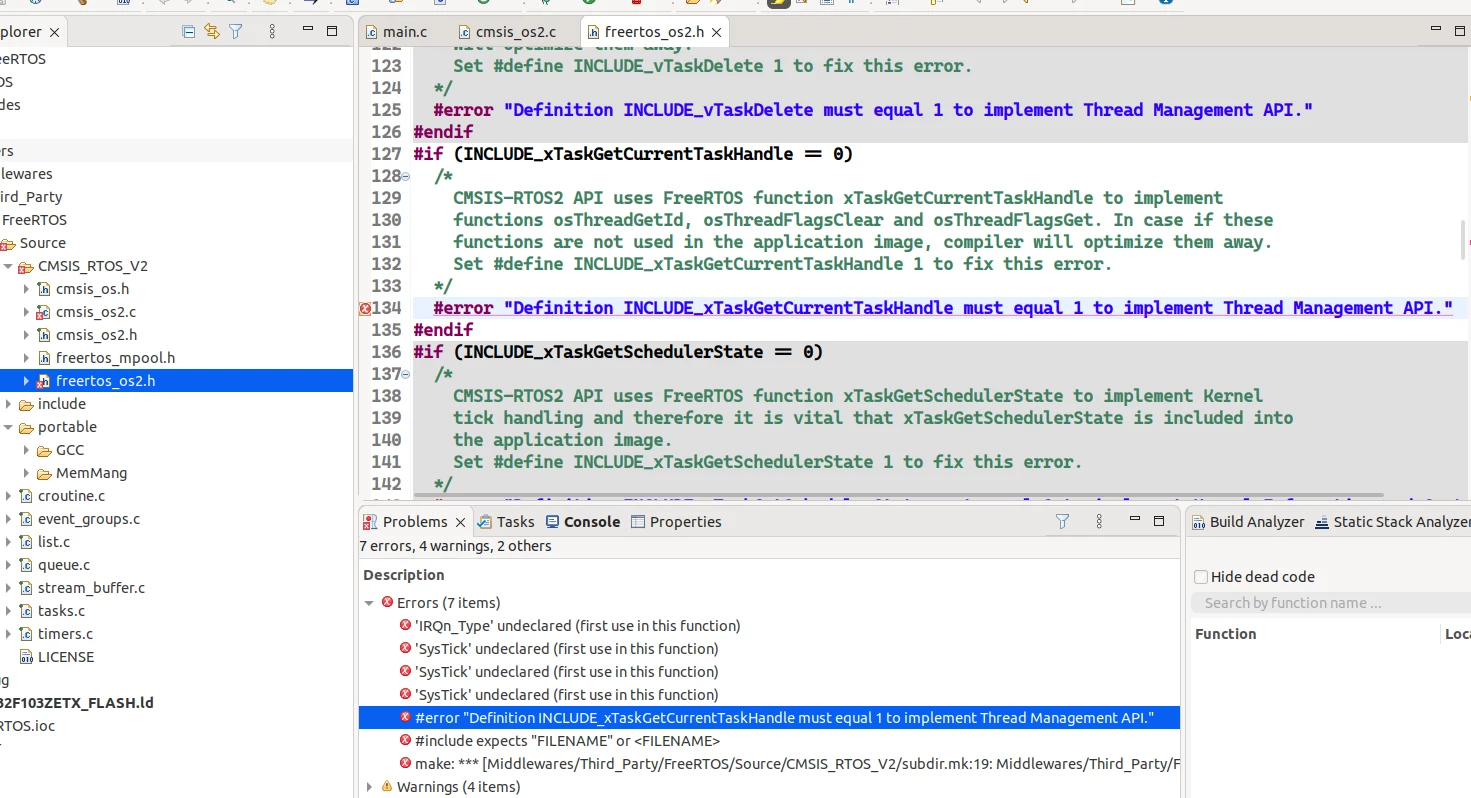Viewport: 1471px width, 798px height.
Task: Collapse the comment fold on line 137
Action: pos(405,375)
